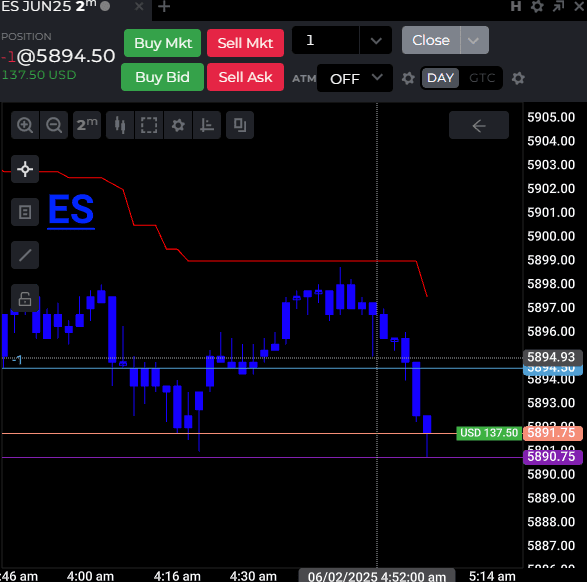587x582 pixels.
Task: Select the crosshair cursor tool
Action: (x=25, y=169)
